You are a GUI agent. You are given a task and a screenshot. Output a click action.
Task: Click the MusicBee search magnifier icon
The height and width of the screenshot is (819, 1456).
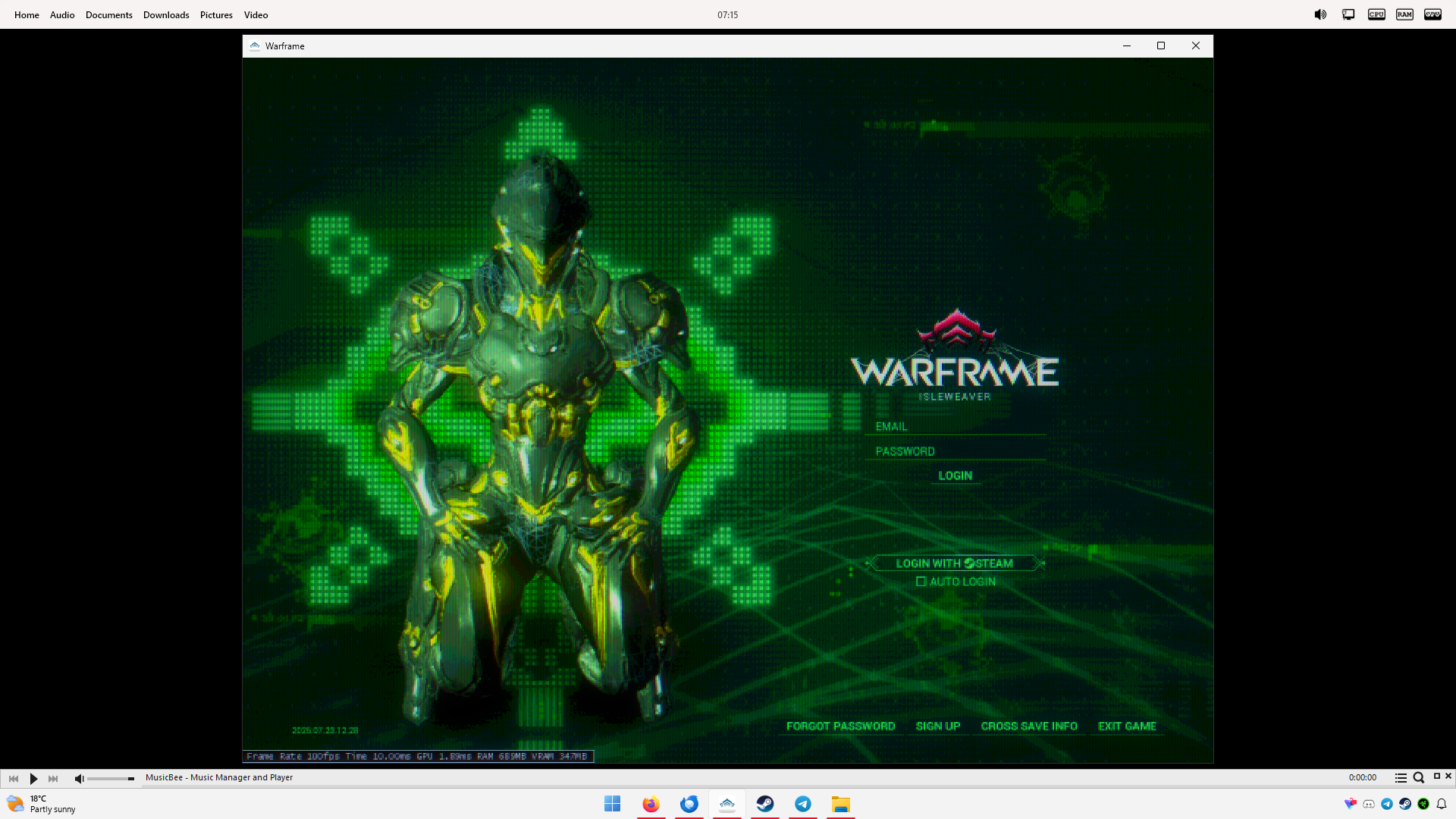coord(1418,778)
